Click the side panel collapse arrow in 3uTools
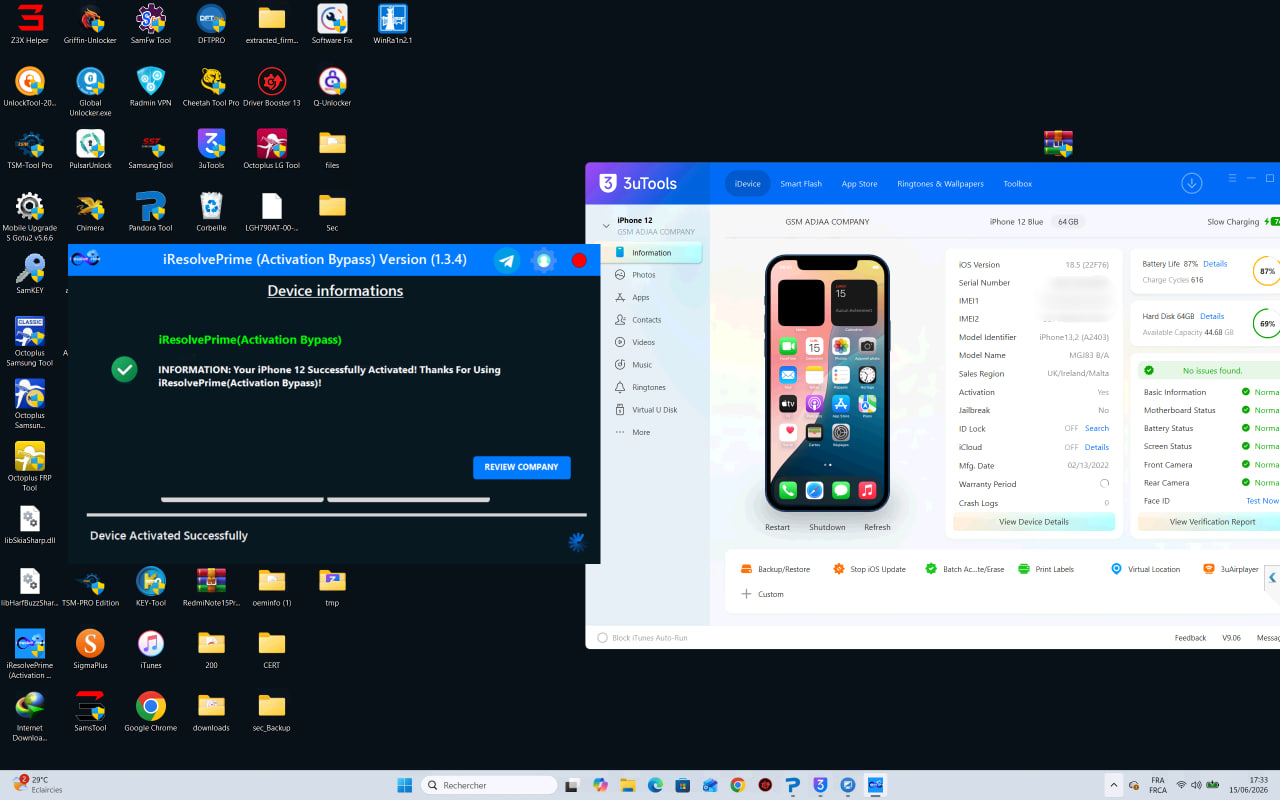Screen dimensions: 1280x800 (x=1273, y=577)
